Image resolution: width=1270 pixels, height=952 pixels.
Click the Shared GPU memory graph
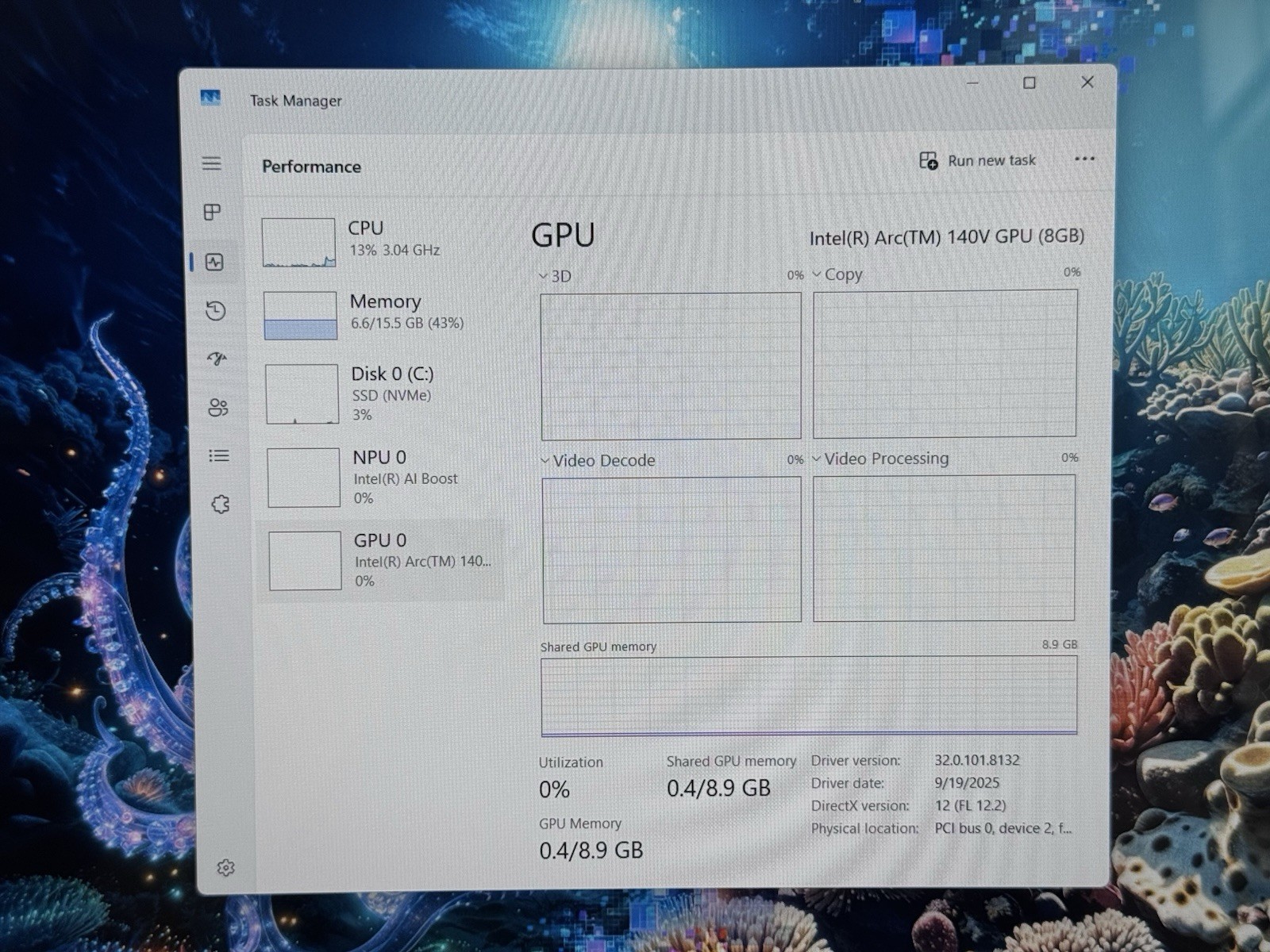[809, 697]
